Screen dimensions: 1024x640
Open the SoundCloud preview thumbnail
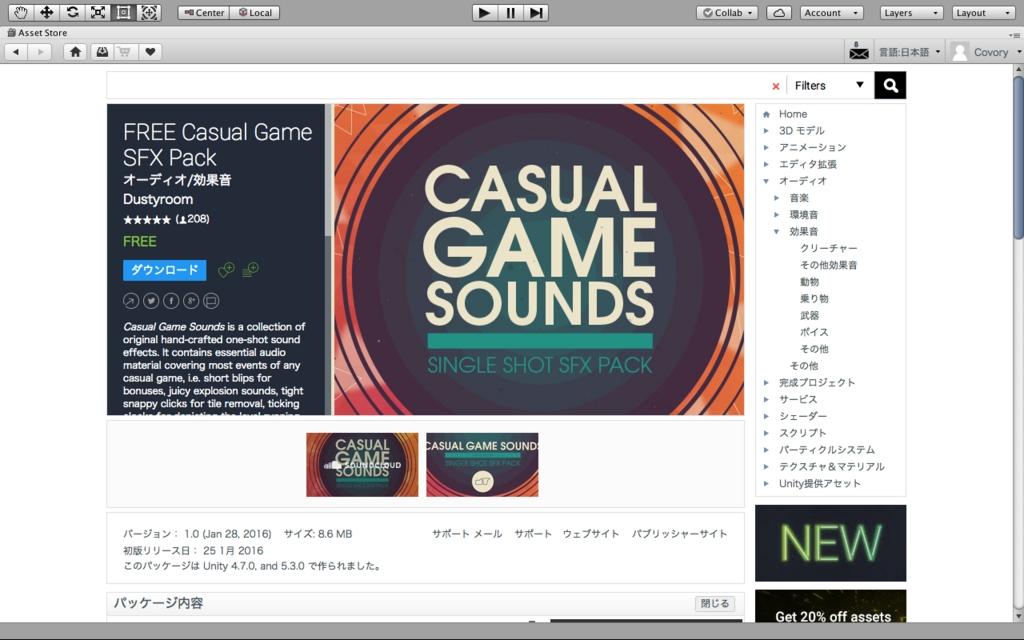pyautogui.click(x=362, y=464)
